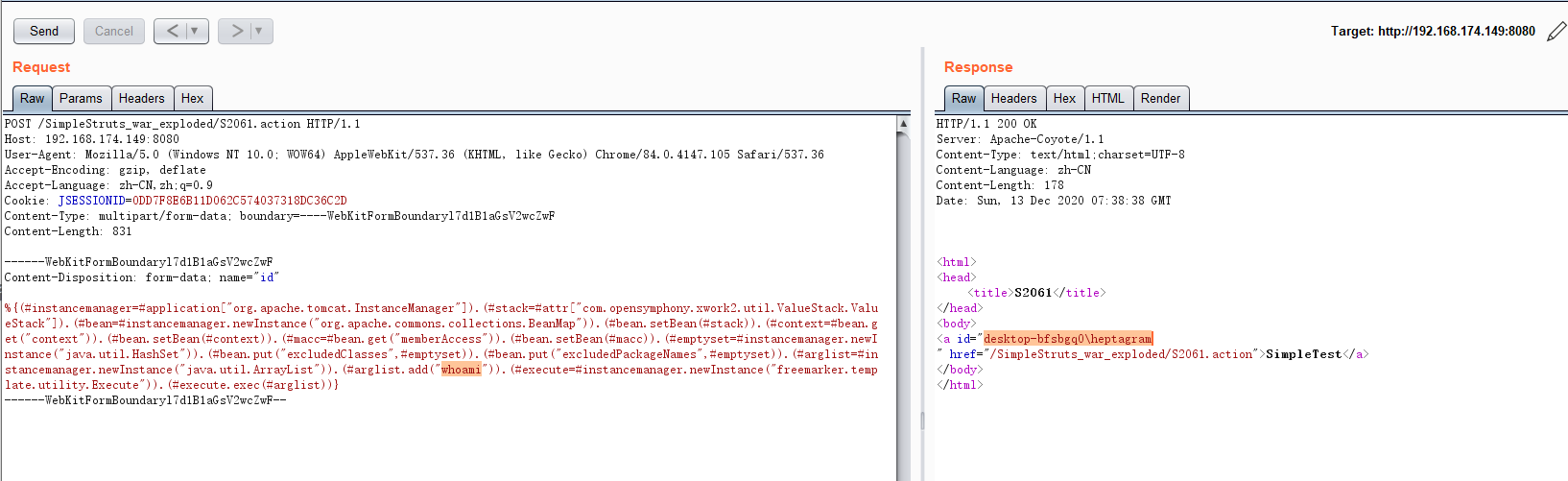The width and height of the screenshot is (1568, 481).
Task: Click the highlighted 'desktop-bfsbgq0\heptagram' response text
Action: [x=1067, y=339]
